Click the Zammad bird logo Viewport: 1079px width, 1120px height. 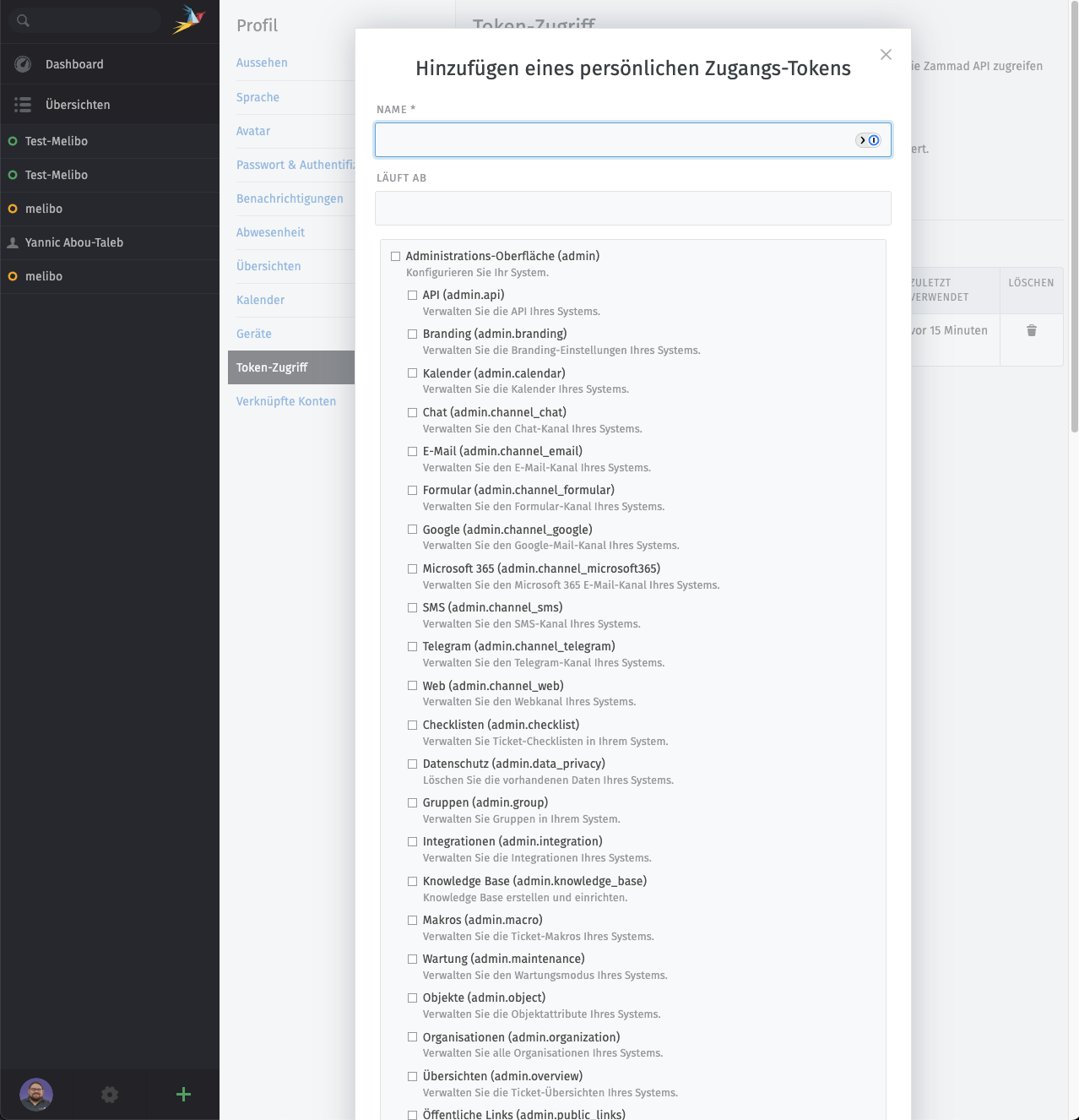(189, 19)
